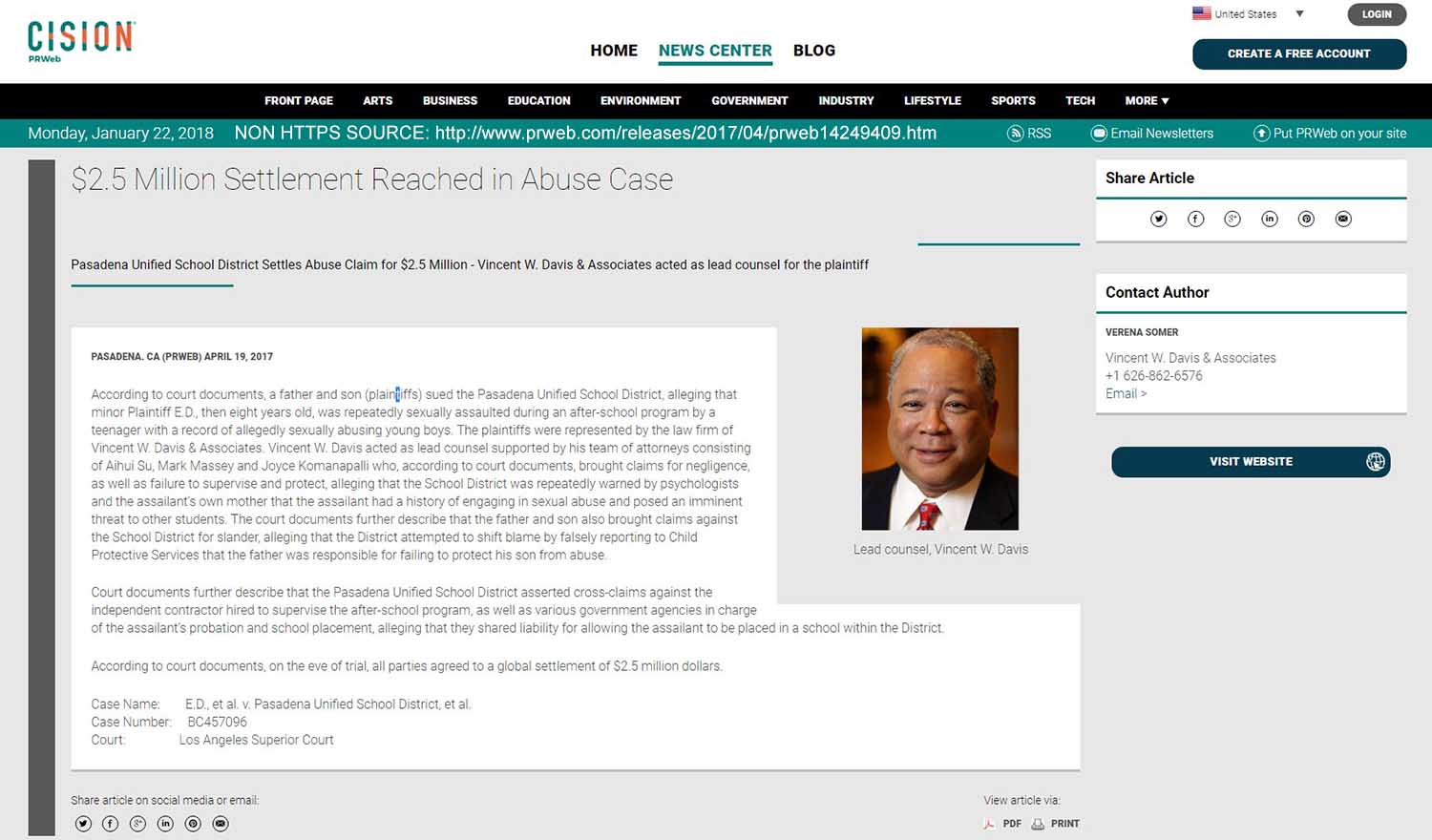The width and height of the screenshot is (1432, 840).
Task: Share on Pinterest in Share Article panel
Action: click(1306, 219)
